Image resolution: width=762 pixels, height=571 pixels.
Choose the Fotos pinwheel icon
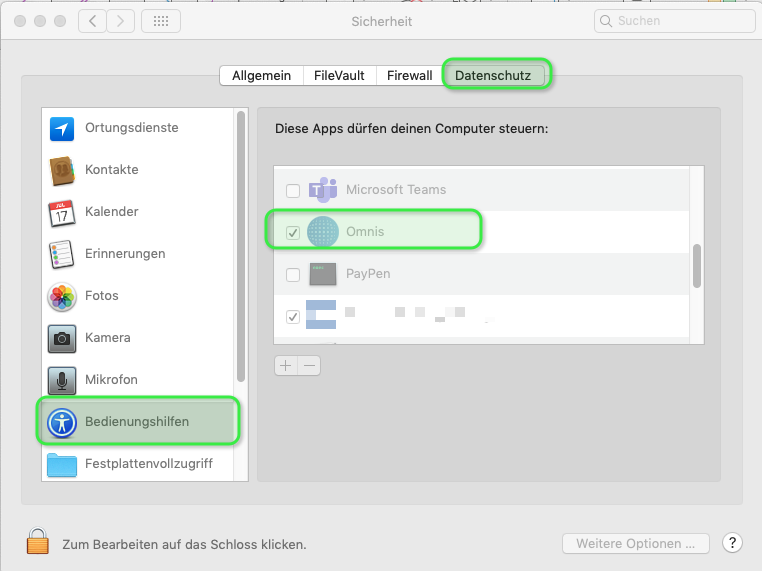tap(62, 297)
